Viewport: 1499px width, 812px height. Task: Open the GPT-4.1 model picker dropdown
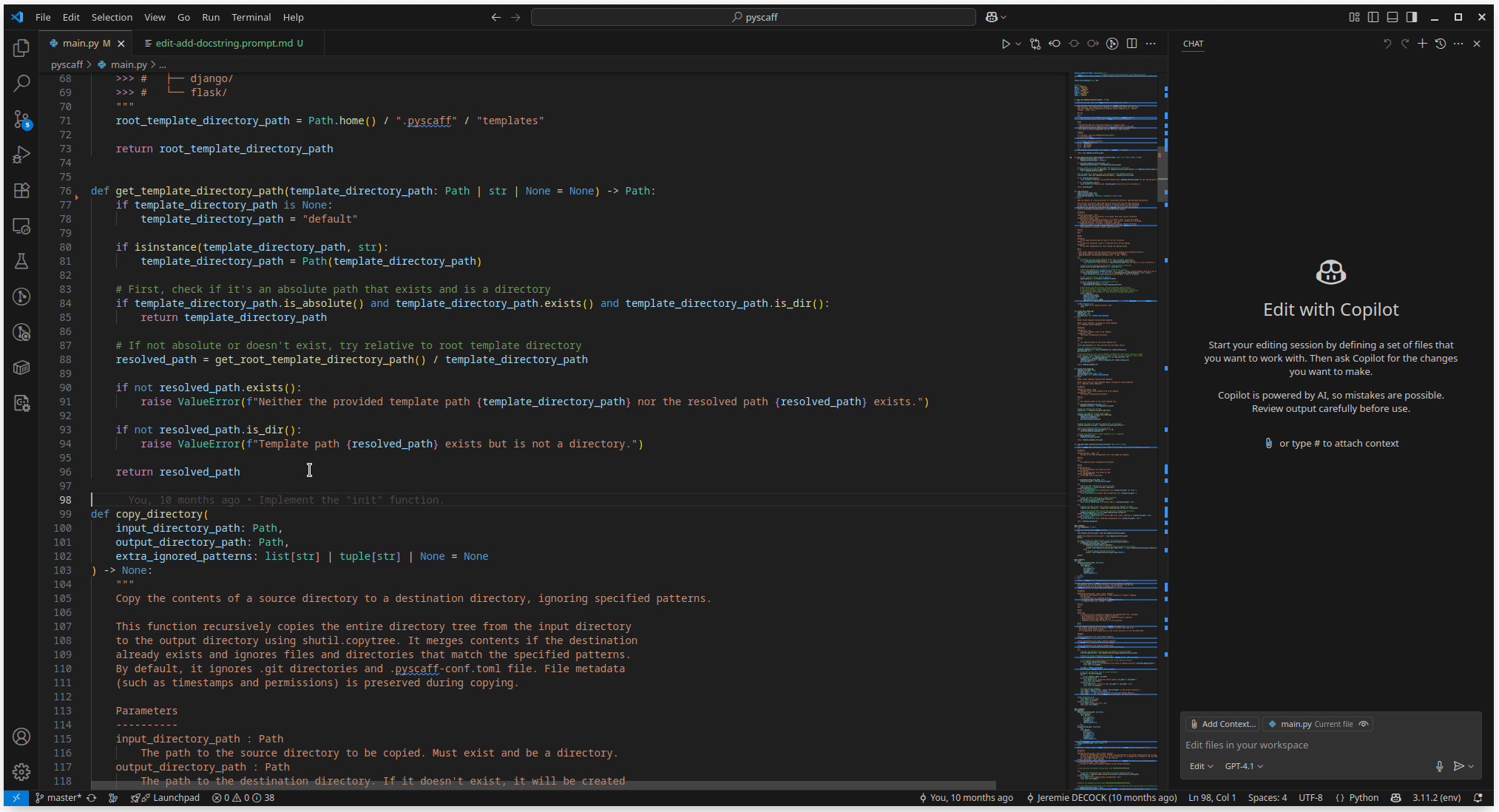click(1244, 766)
